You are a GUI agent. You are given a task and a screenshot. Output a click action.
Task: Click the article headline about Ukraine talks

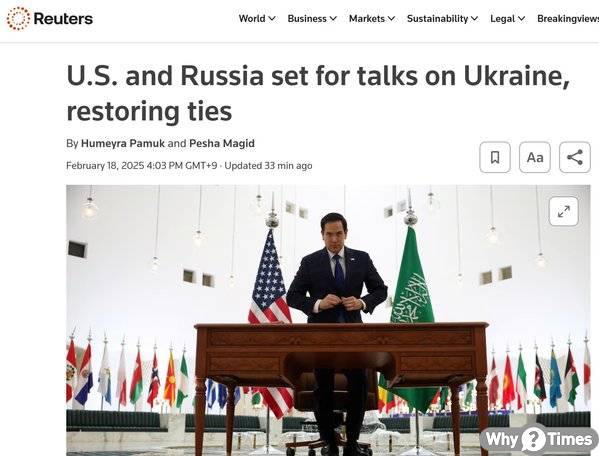(318, 93)
